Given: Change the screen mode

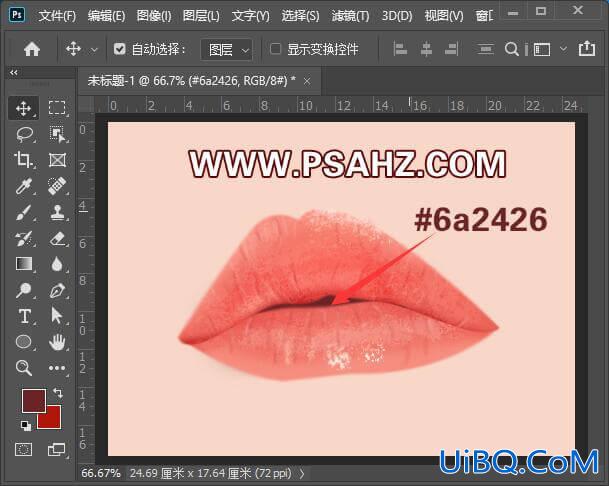Looking at the screenshot, I should click(x=57, y=449).
